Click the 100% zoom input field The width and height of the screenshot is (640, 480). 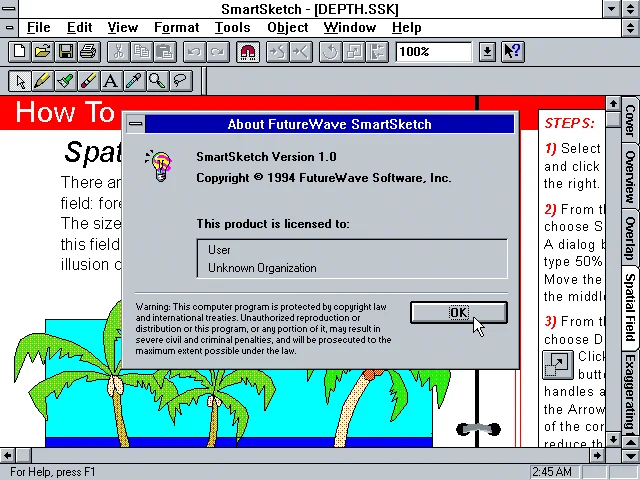(x=433, y=52)
